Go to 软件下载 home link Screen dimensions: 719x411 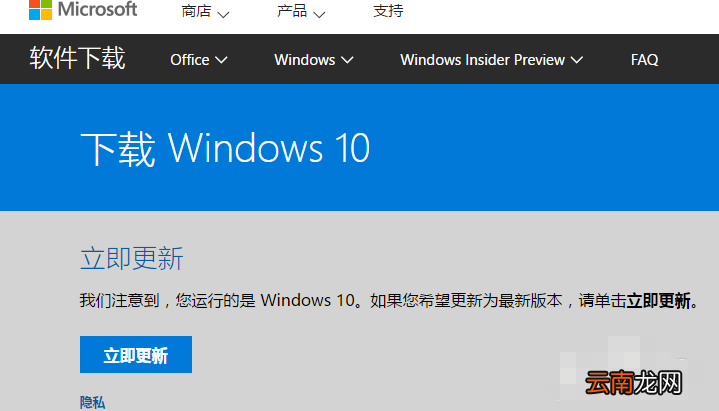[x=77, y=58]
